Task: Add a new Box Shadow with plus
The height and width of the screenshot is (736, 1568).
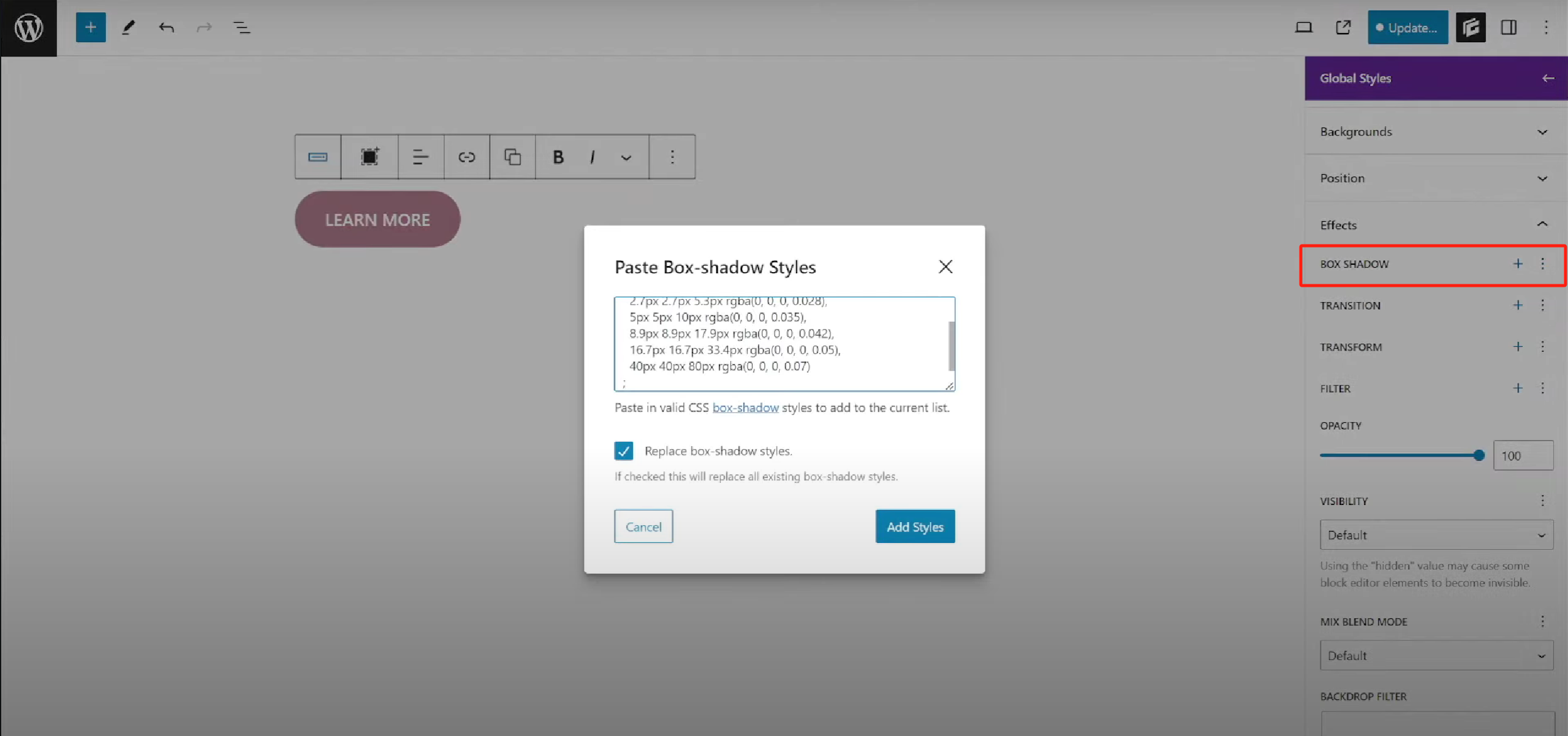Action: [1517, 264]
